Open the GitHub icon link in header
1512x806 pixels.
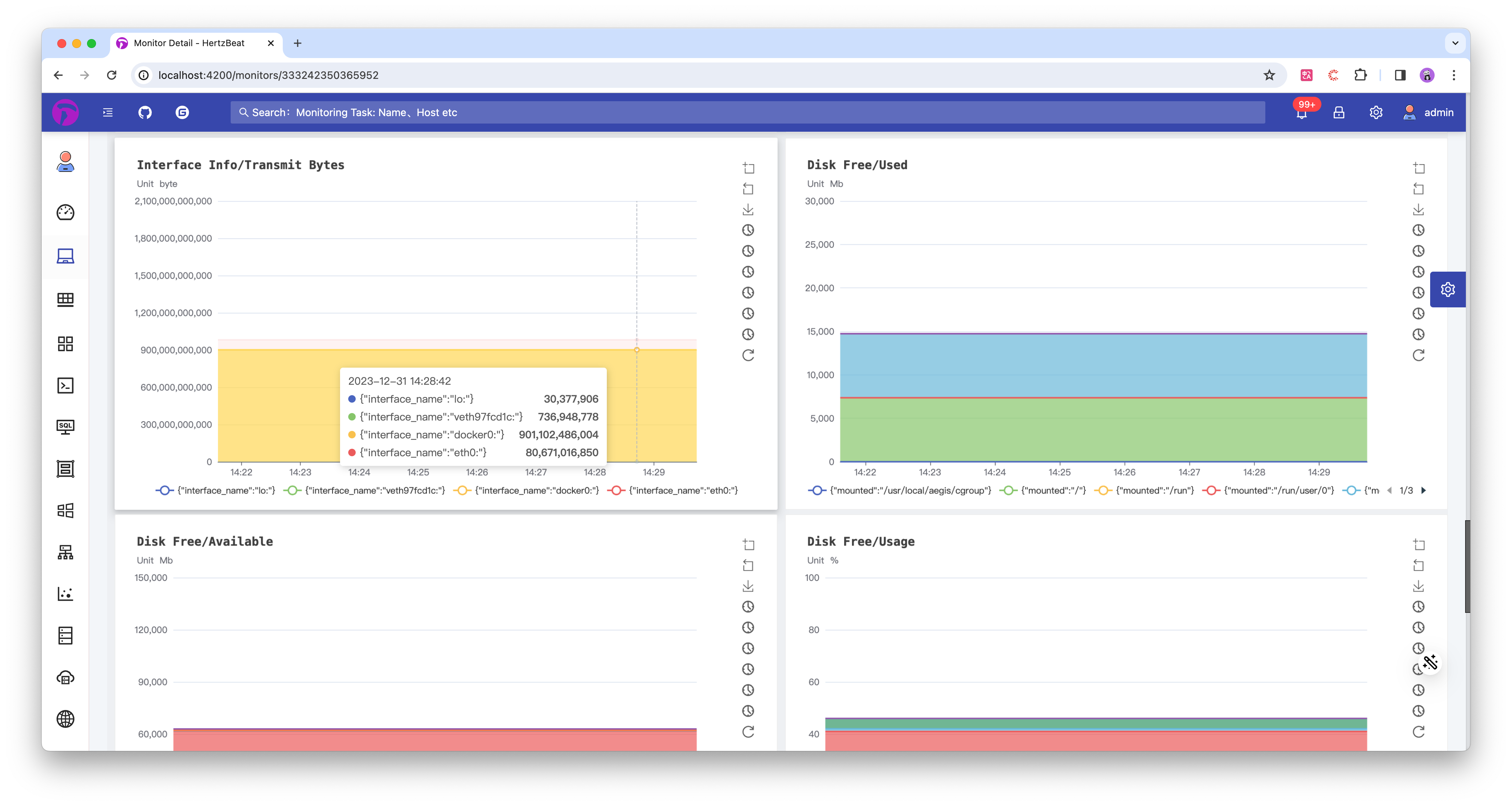tap(145, 112)
